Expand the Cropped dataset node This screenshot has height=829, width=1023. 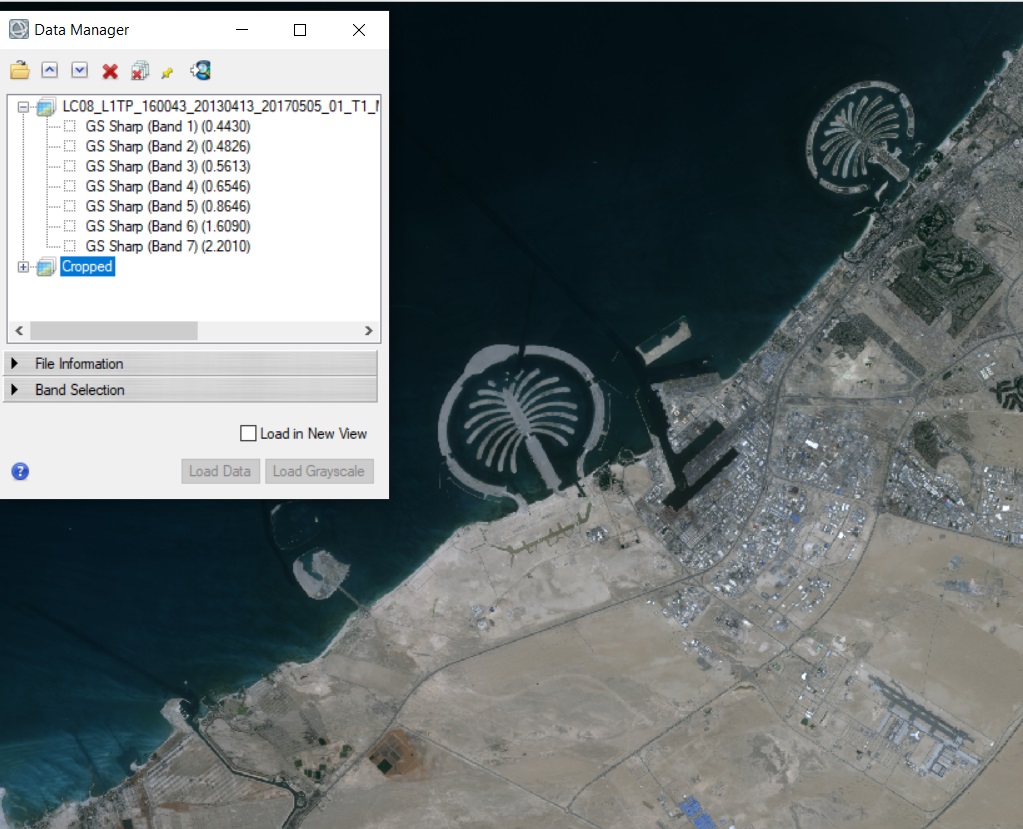pos(23,267)
